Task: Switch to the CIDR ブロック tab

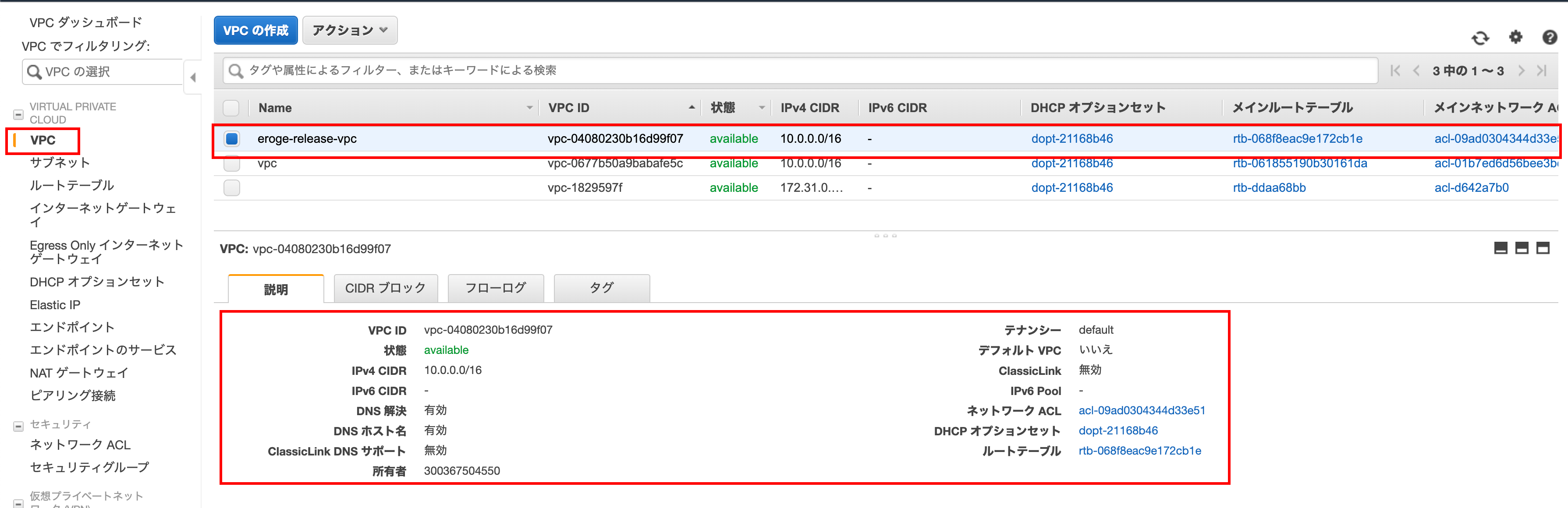Action: pyautogui.click(x=385, y=288)
